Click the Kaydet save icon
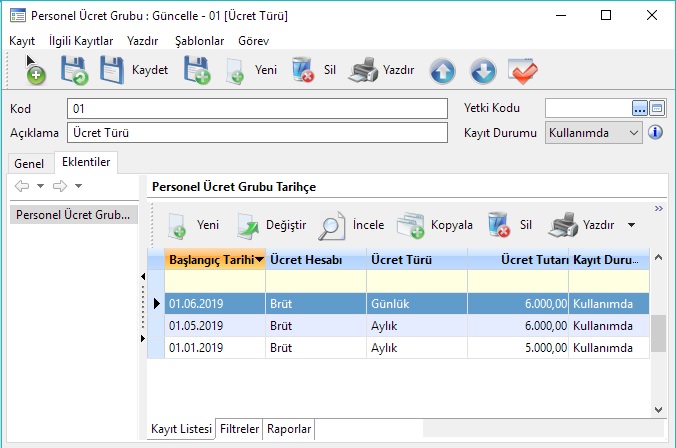 click(x=113, y=70)
